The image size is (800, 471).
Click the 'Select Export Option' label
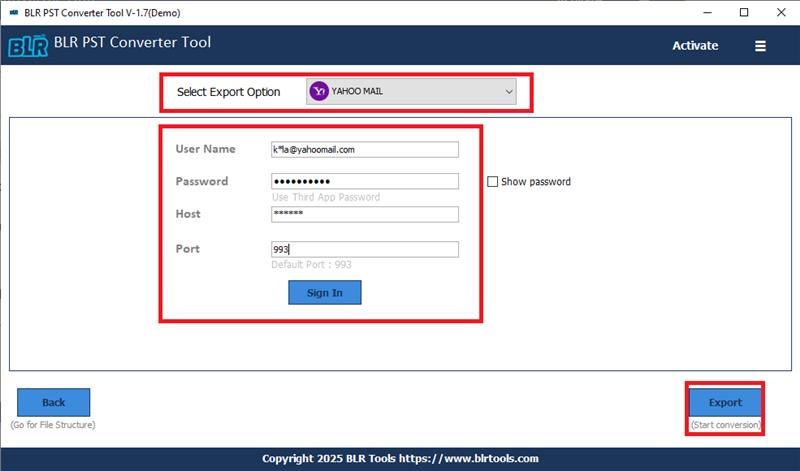[x=229, y=92]
